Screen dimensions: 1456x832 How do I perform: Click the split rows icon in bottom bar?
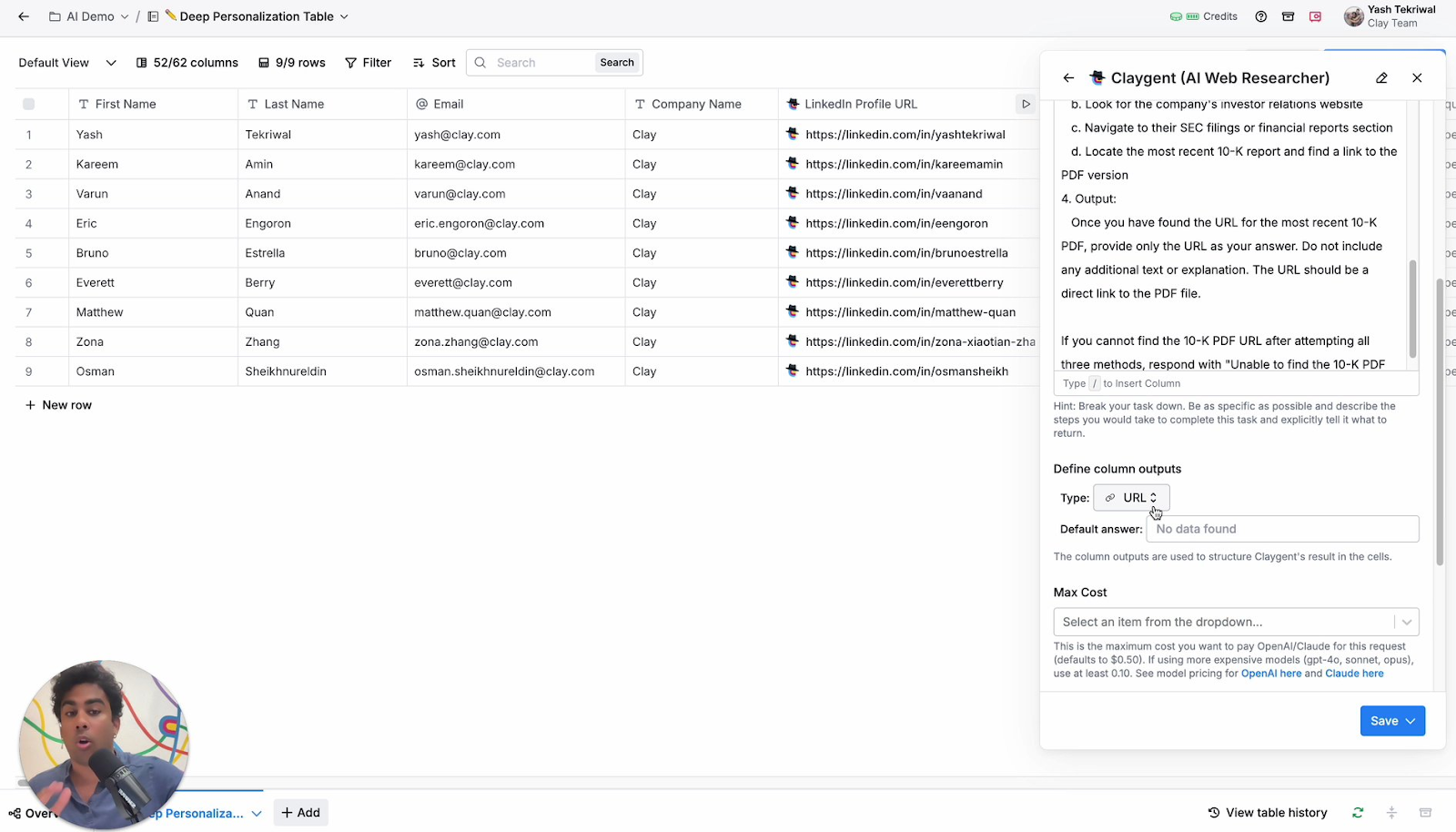[x=1391, y=813]
